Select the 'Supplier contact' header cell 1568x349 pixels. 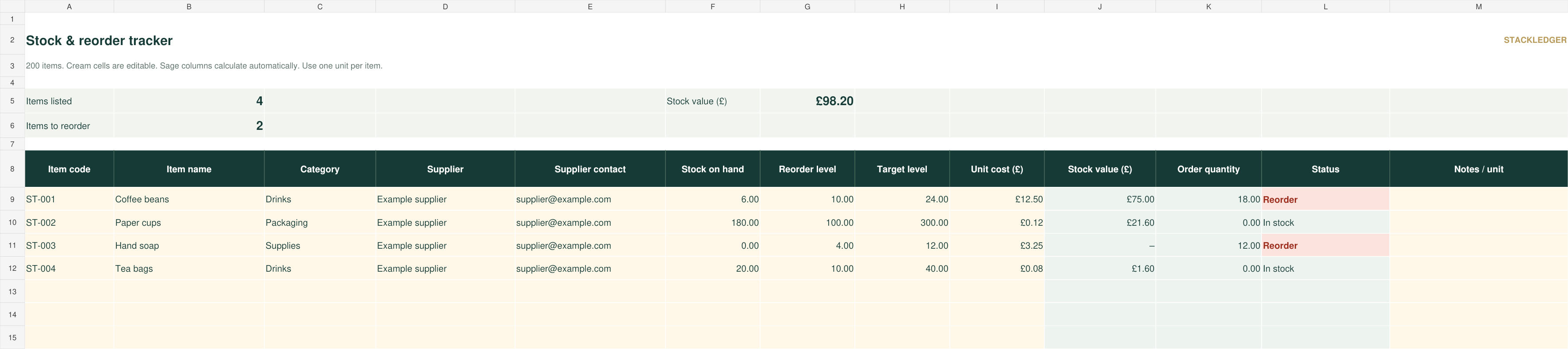click(x=590, y=169)
